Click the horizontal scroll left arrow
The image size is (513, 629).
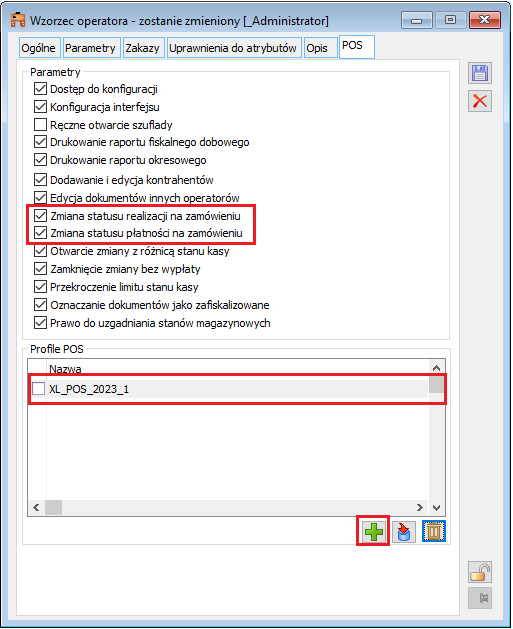(x=36, y=507)
